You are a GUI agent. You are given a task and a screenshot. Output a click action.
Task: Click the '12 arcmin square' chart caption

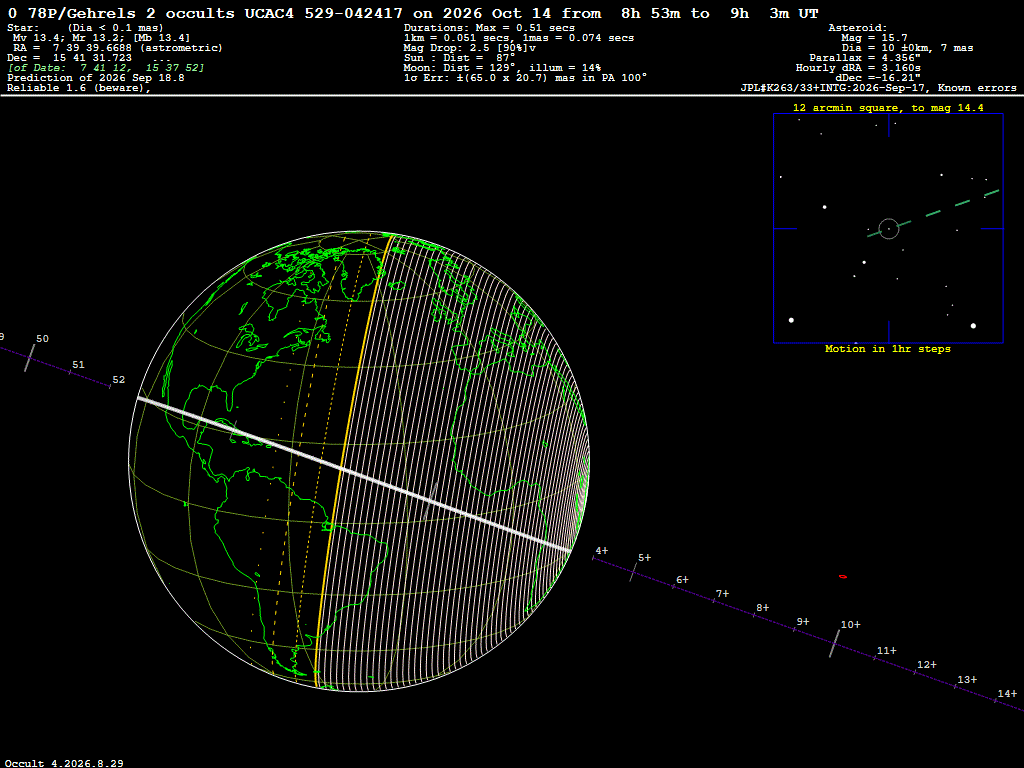(888, 108)
